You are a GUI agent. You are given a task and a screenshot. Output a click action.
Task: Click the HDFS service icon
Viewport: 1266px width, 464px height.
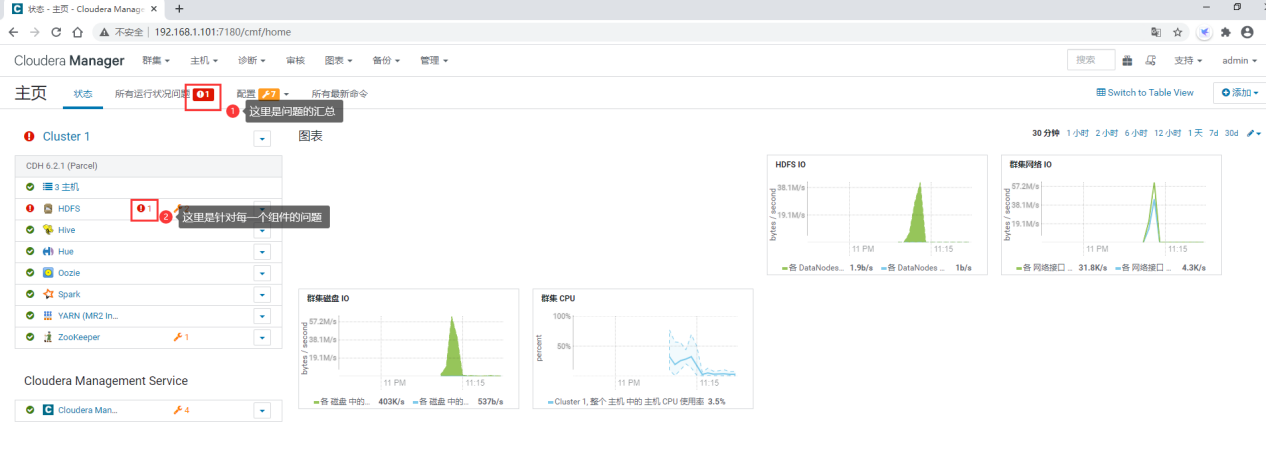(48, 208)
